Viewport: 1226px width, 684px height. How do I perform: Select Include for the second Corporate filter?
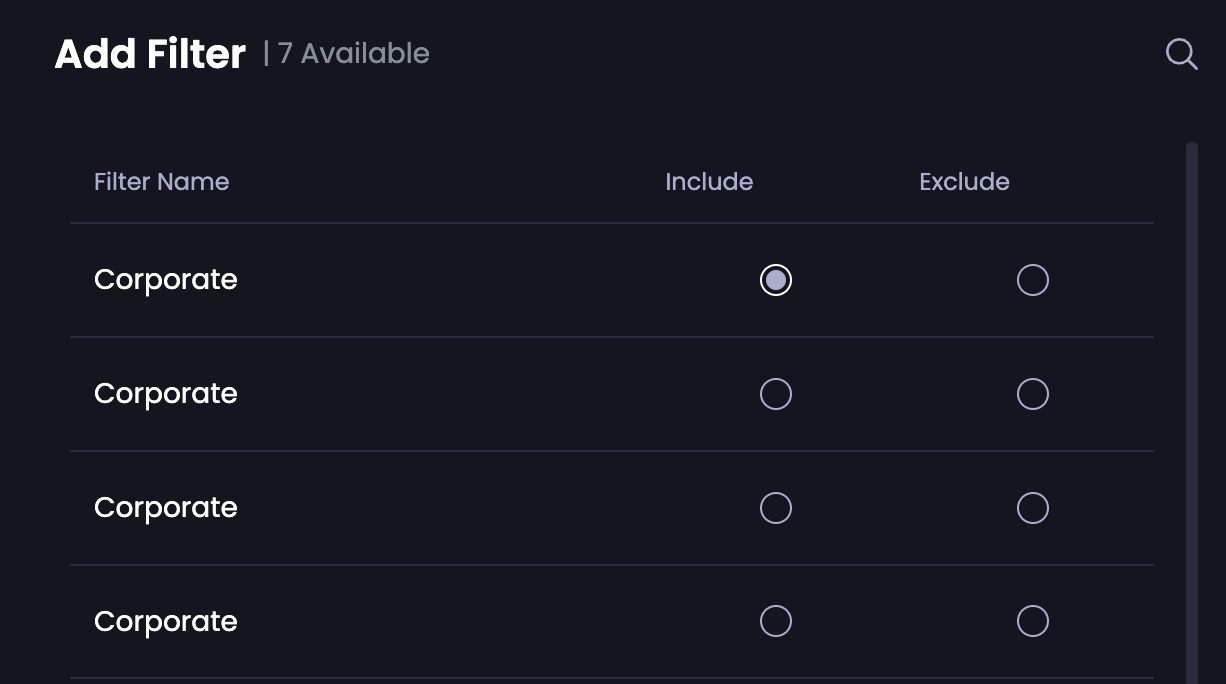point(775,394)
